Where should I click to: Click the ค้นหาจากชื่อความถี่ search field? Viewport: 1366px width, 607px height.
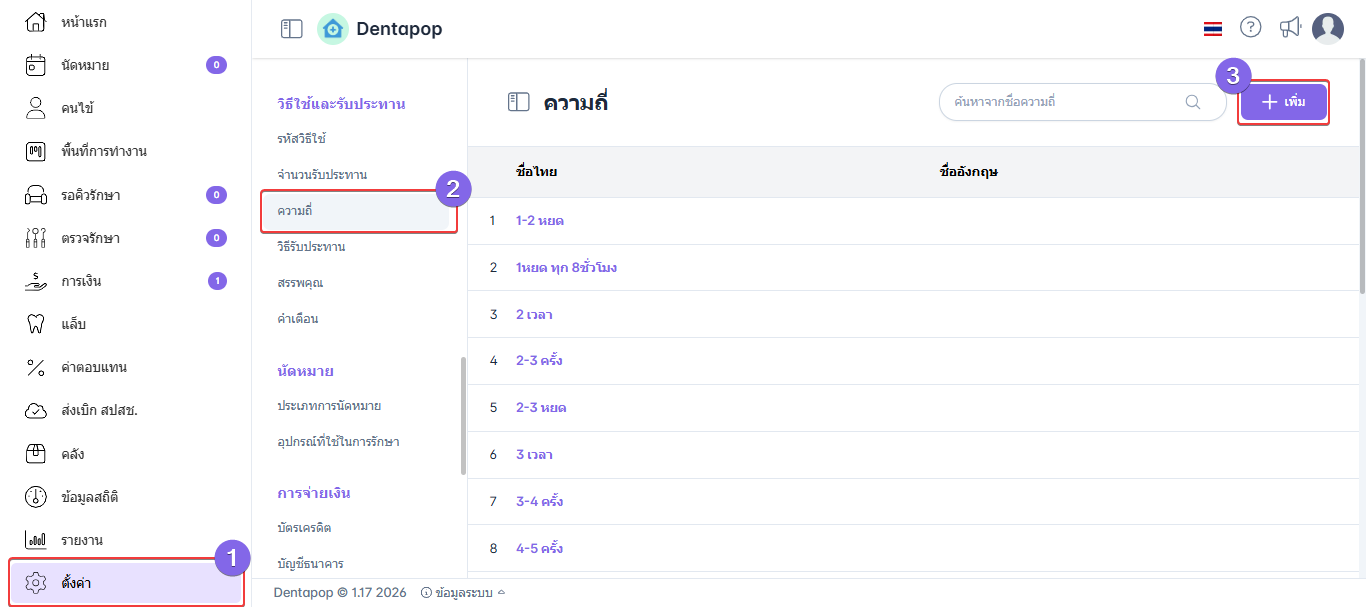1065,102
